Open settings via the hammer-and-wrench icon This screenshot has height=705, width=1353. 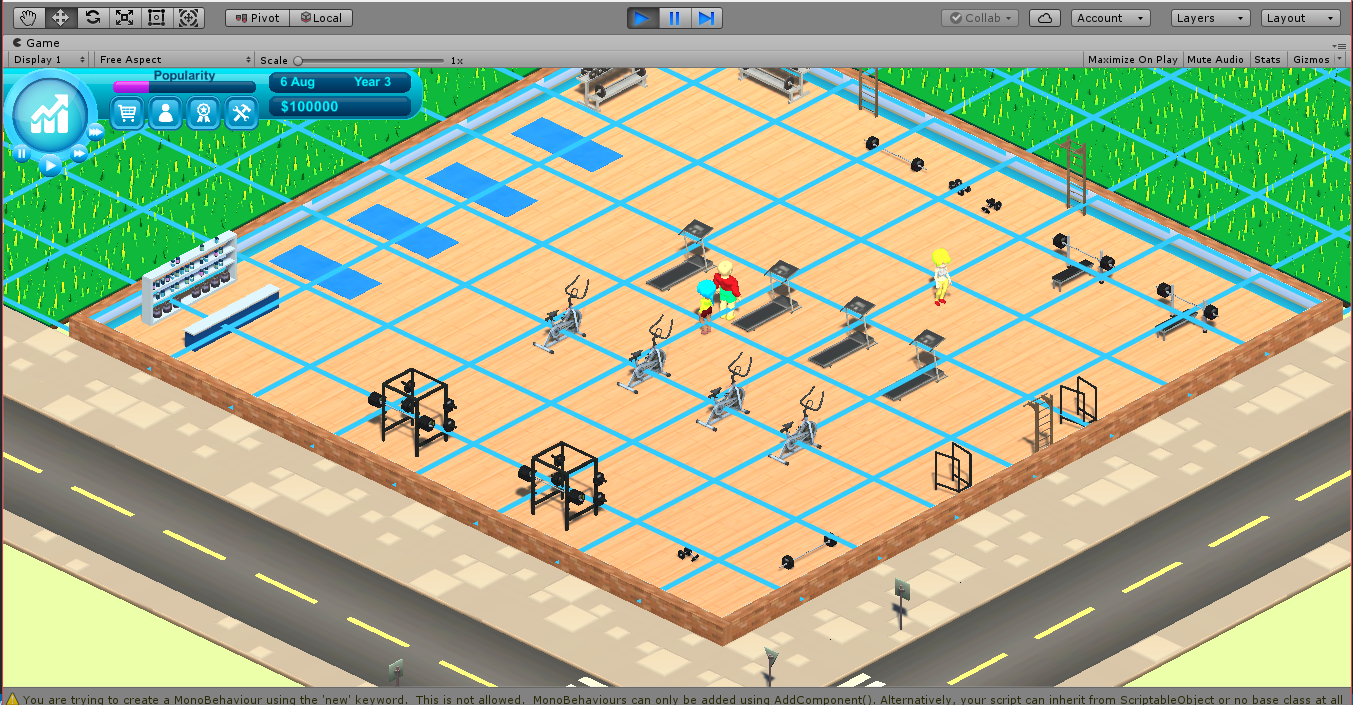240,113
